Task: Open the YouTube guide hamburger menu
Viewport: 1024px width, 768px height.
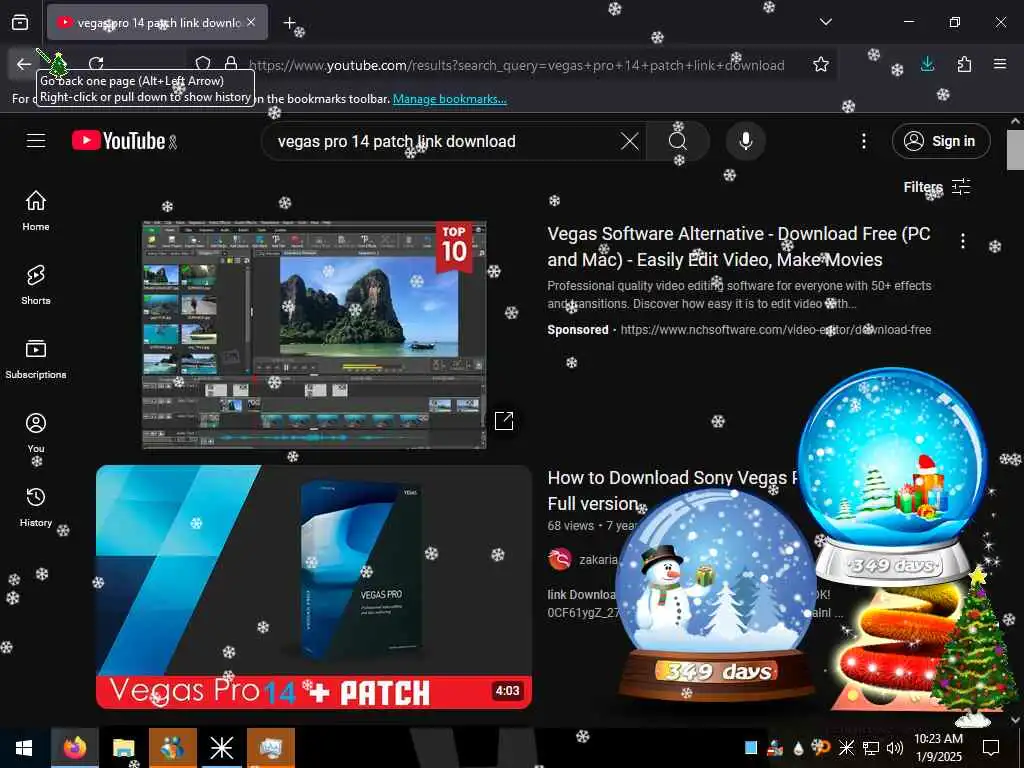Action: click(36, 140)
